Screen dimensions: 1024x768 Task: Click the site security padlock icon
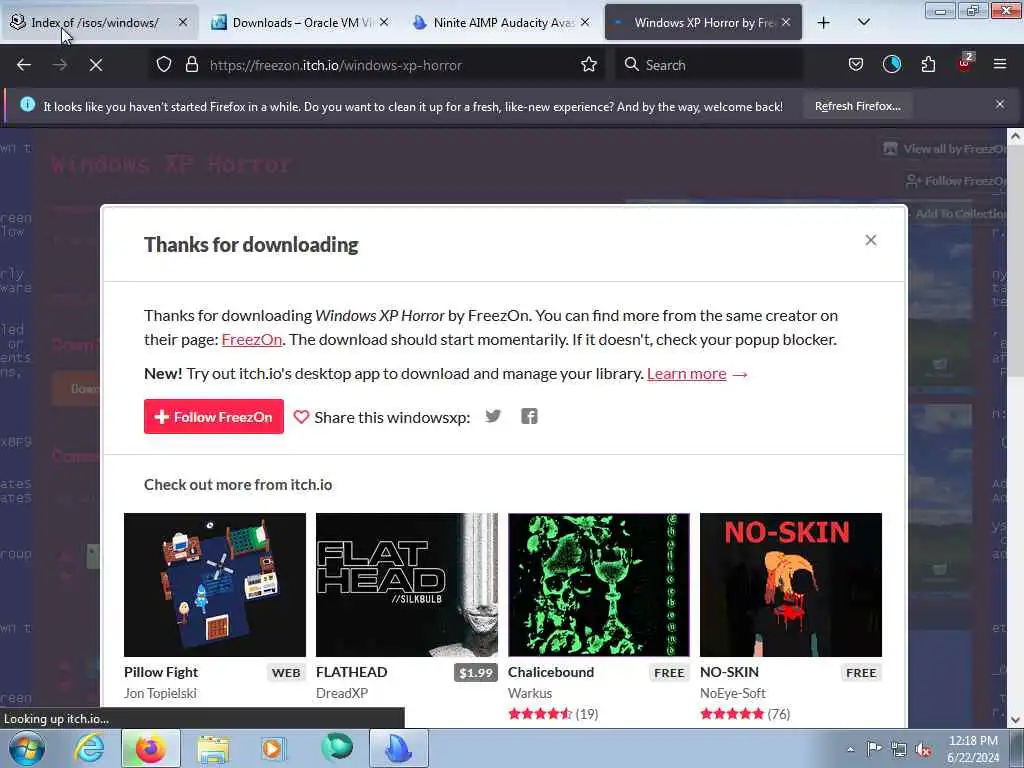pyautogui.click(x=191, y=65)
